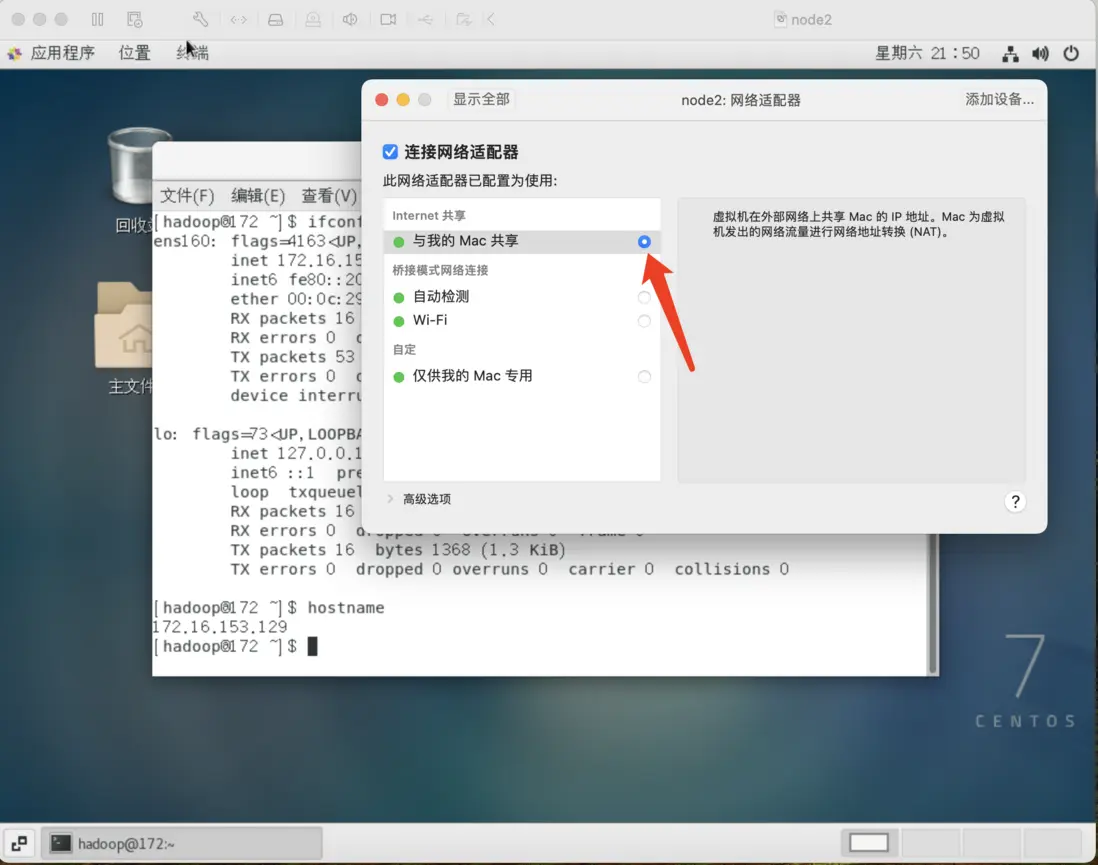Click the show-desktop icon in the bottom panel
The image size is (1098, 865).
[20, 843]
